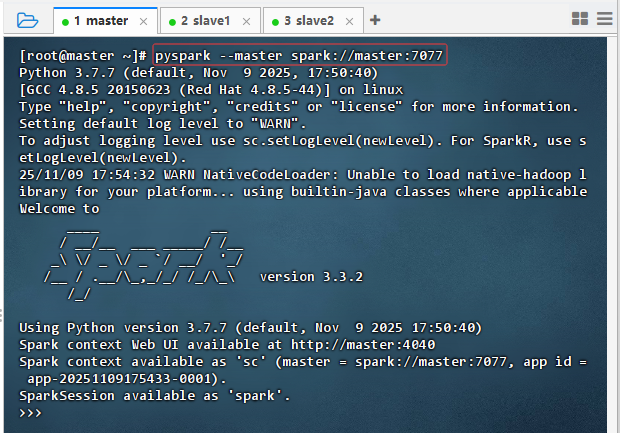Click the GCC 4.8.5 version line
The width and height of the screenshot is (620, 433).
click(211, 90)
